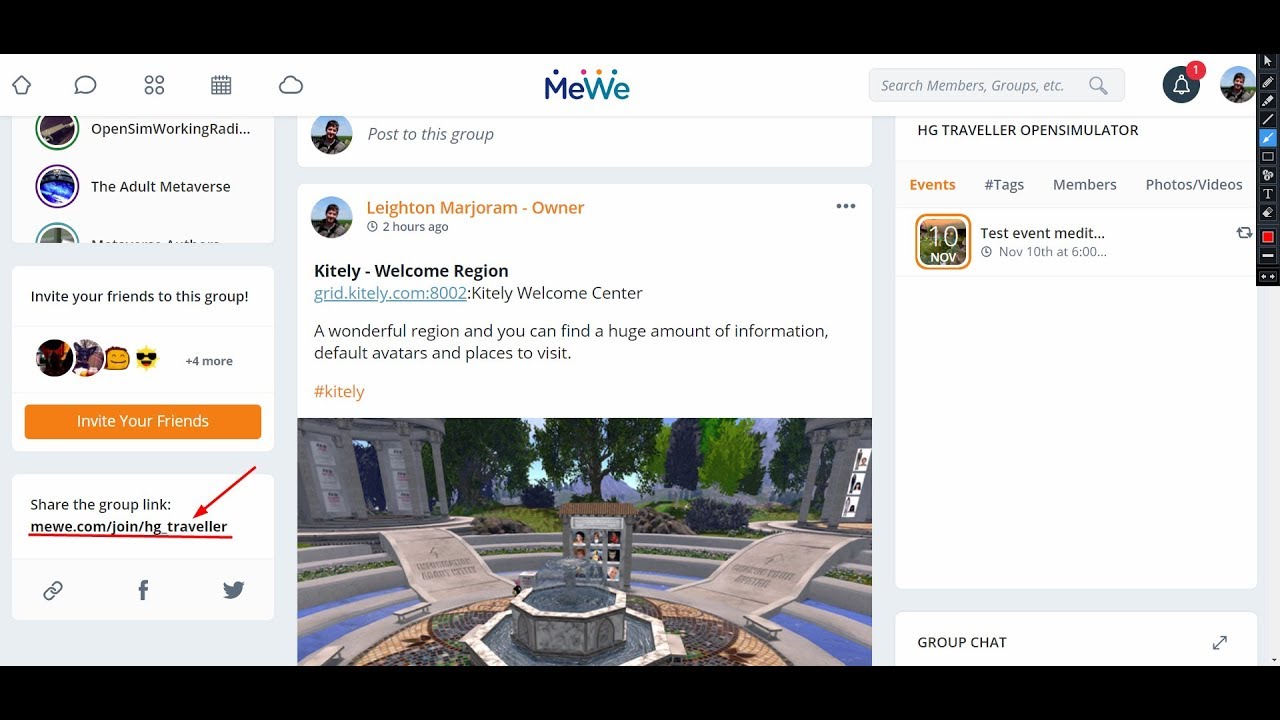
Task: Go to the MeWe home feed icon
Action: tap(21, 85)
